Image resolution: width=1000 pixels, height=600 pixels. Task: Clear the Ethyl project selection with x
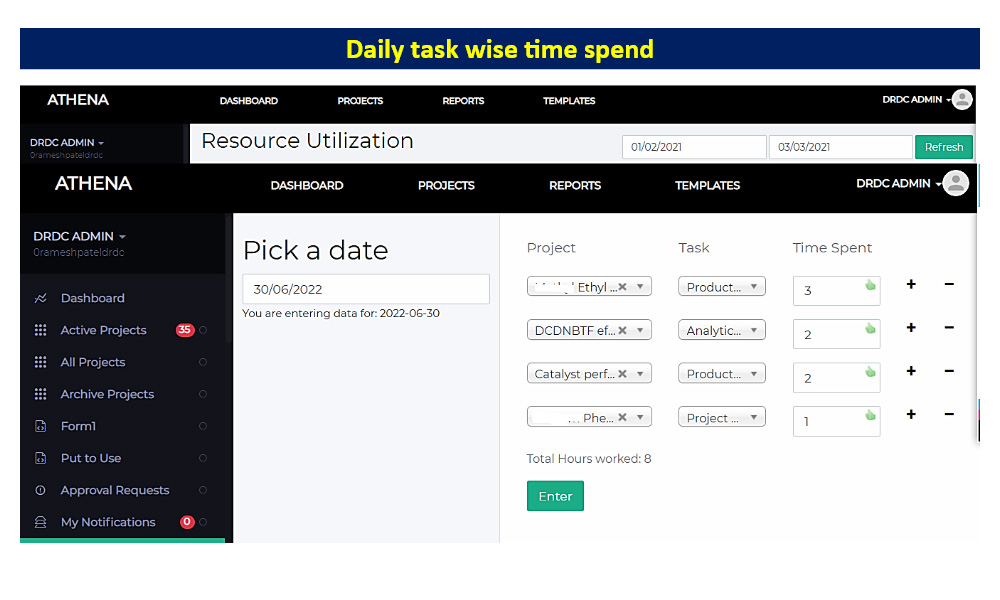coord(622,287)
